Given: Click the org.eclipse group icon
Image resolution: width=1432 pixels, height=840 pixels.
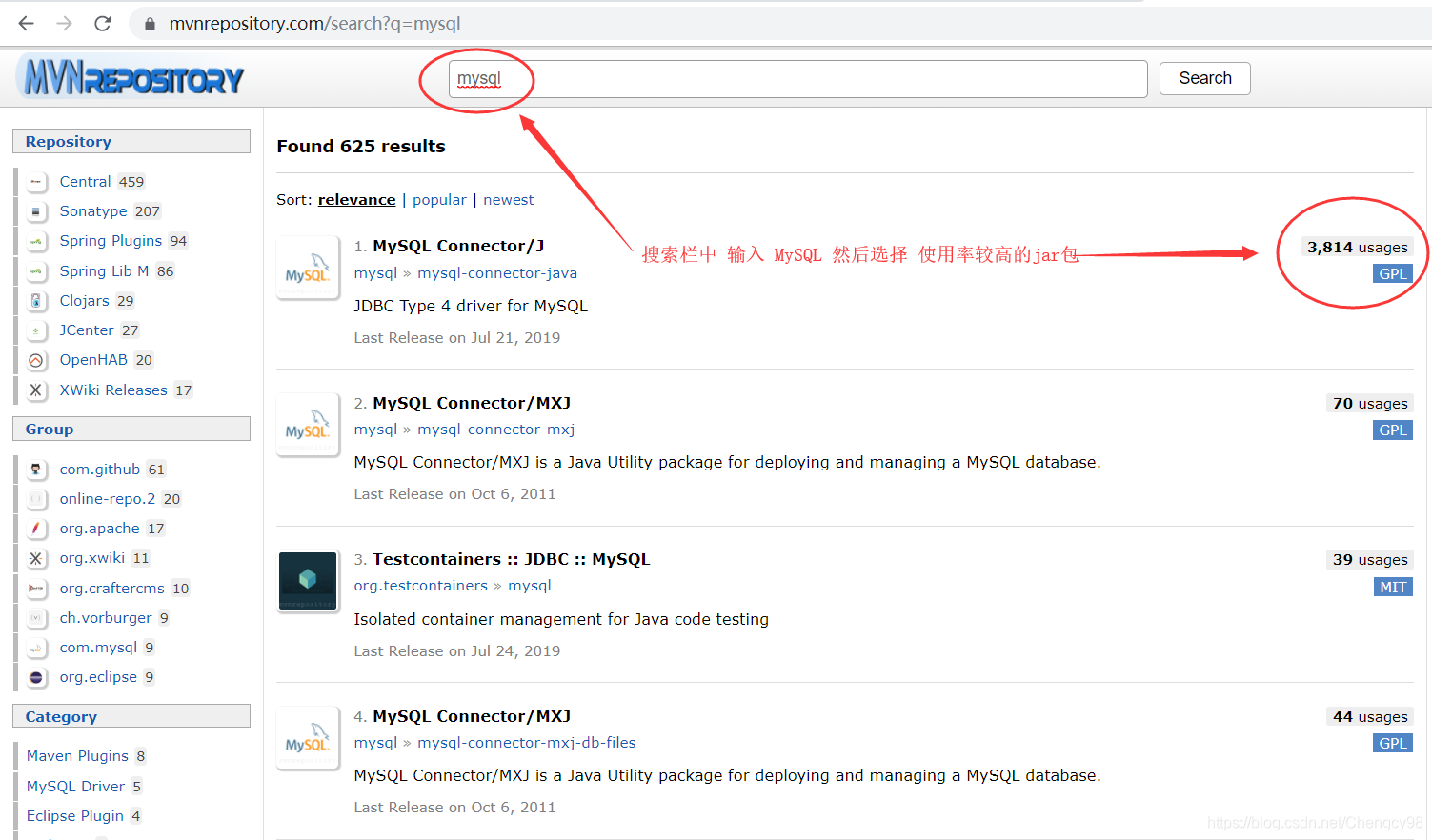Looking at the screenshot, I should tap(36, 677).
